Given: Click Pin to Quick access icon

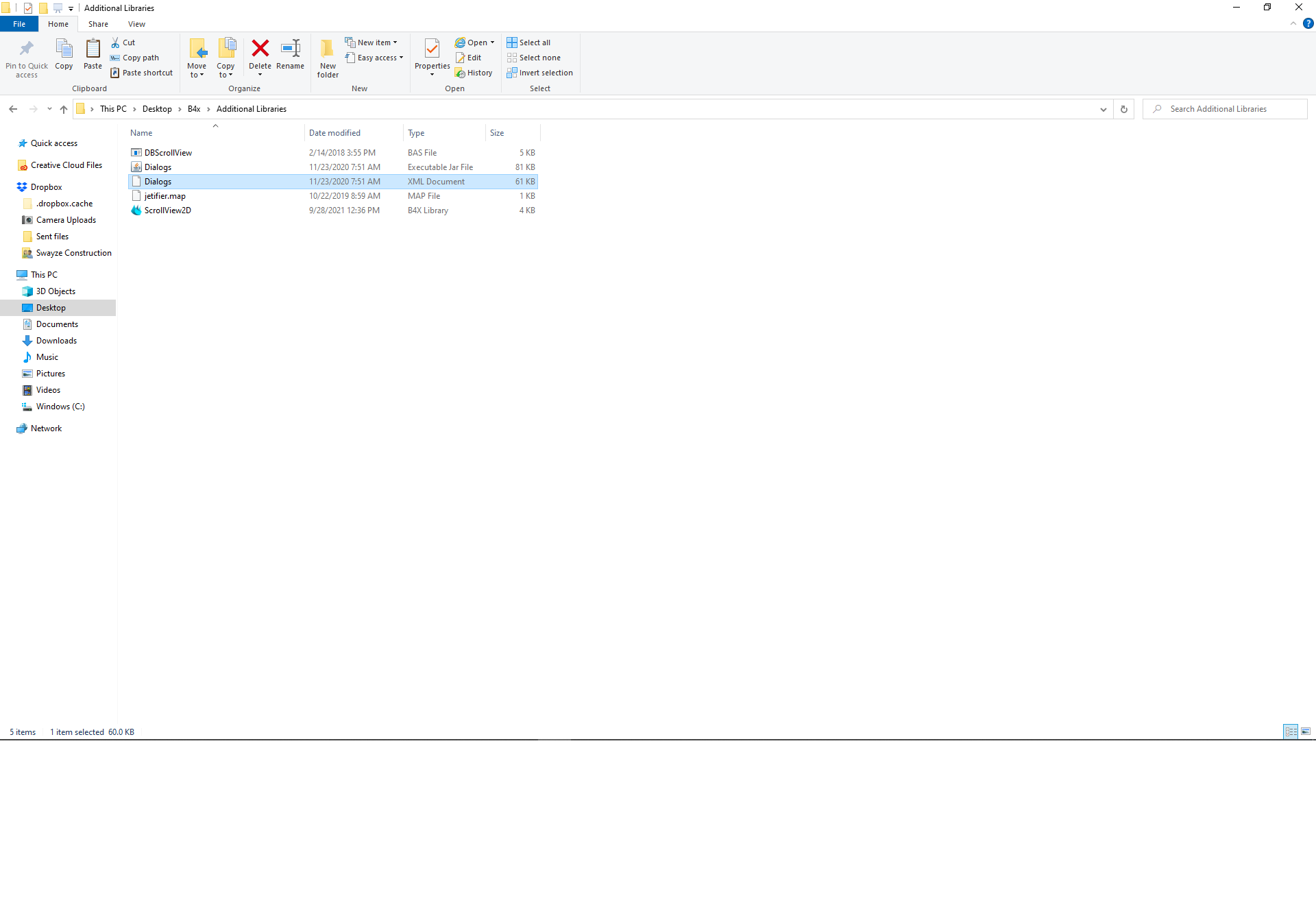Looking at the screenshot, I should (27, 49).
